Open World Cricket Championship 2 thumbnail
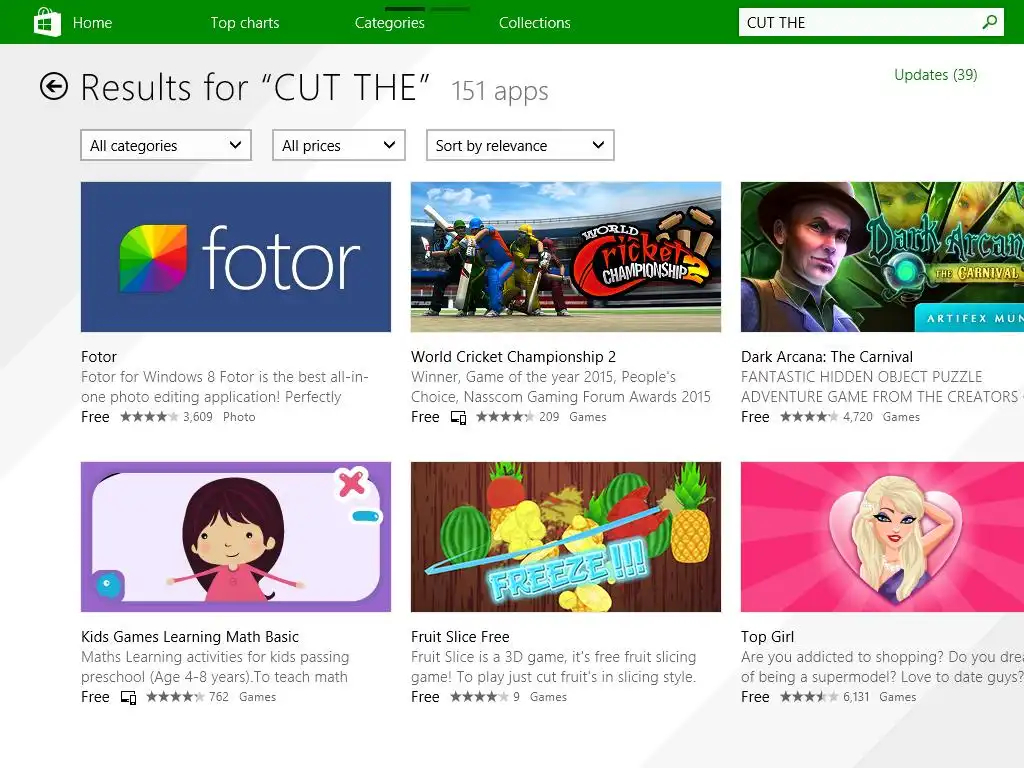 [566, 257]
